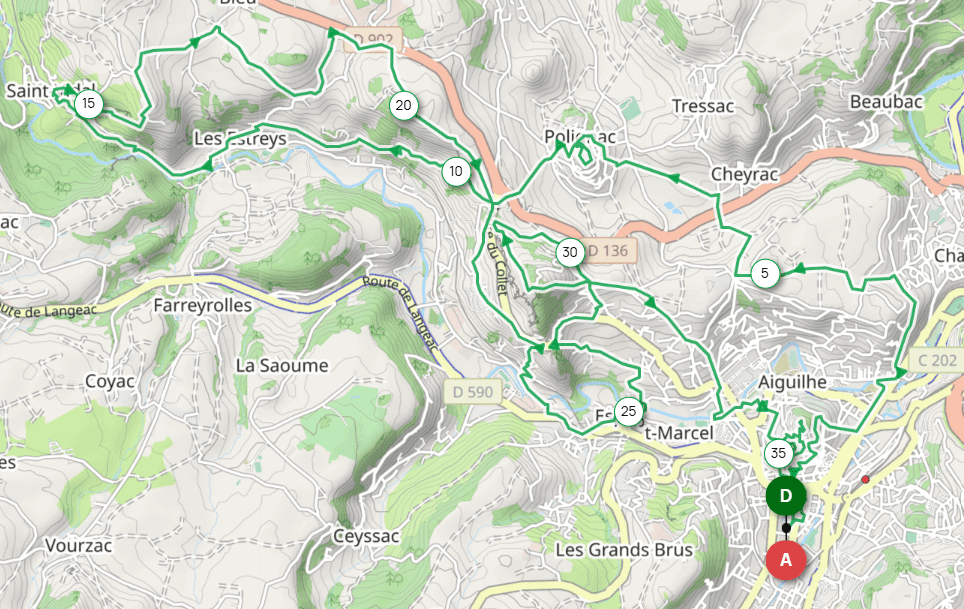Screen dimensions: 964x609
Task: Click the D 902 road shield
Action: [373, 39]
